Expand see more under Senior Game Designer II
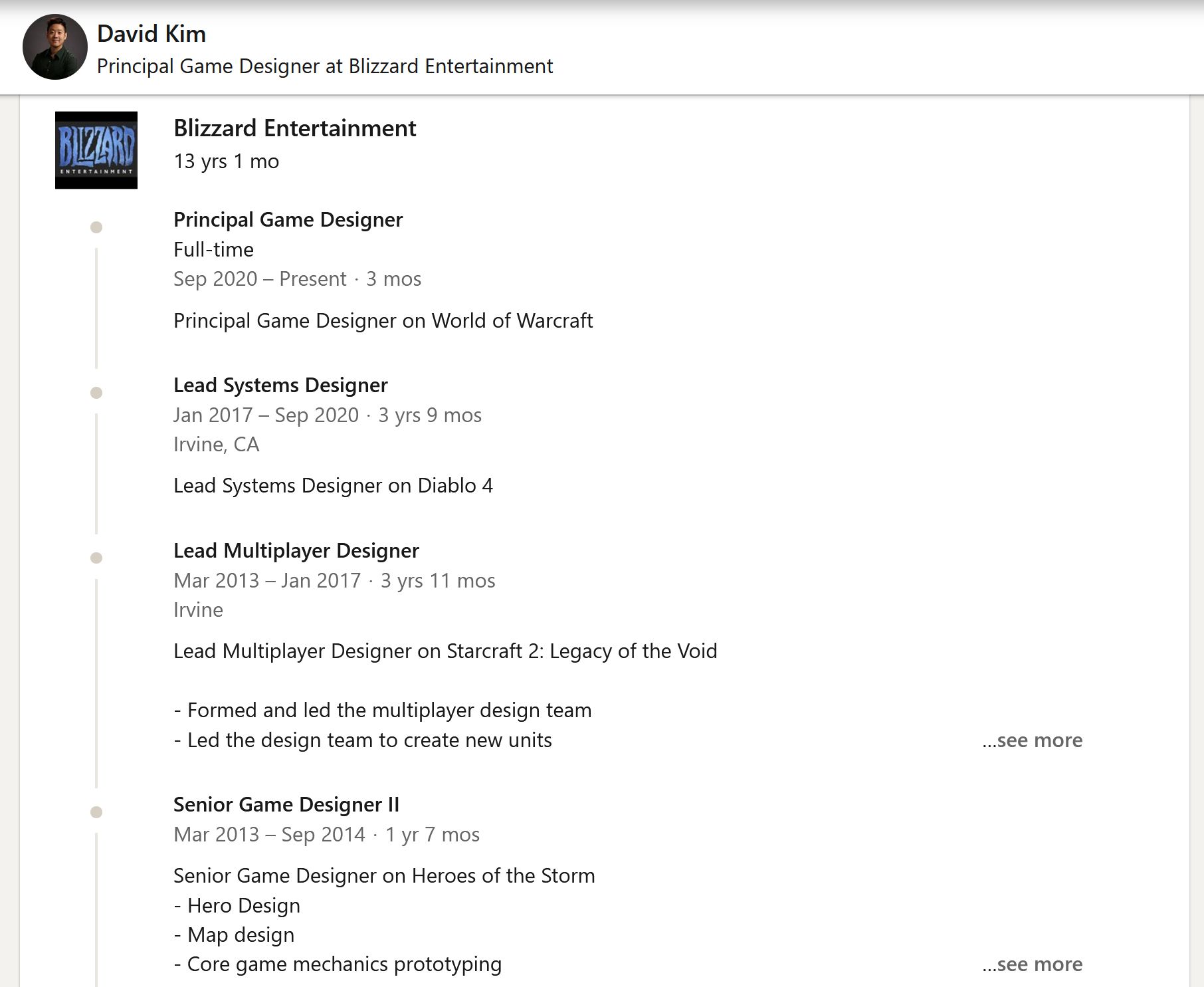 [x=1032, y=964]
